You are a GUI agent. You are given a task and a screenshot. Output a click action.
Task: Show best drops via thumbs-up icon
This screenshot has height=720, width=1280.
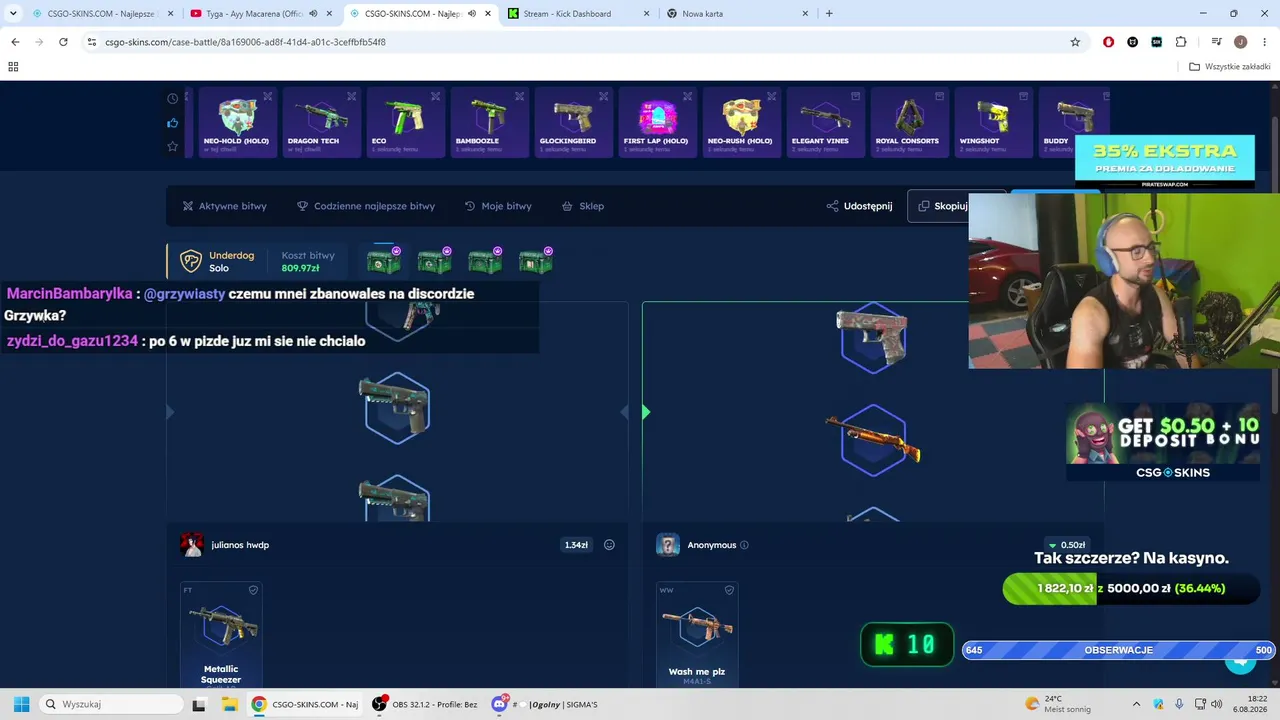click(173, 123)
